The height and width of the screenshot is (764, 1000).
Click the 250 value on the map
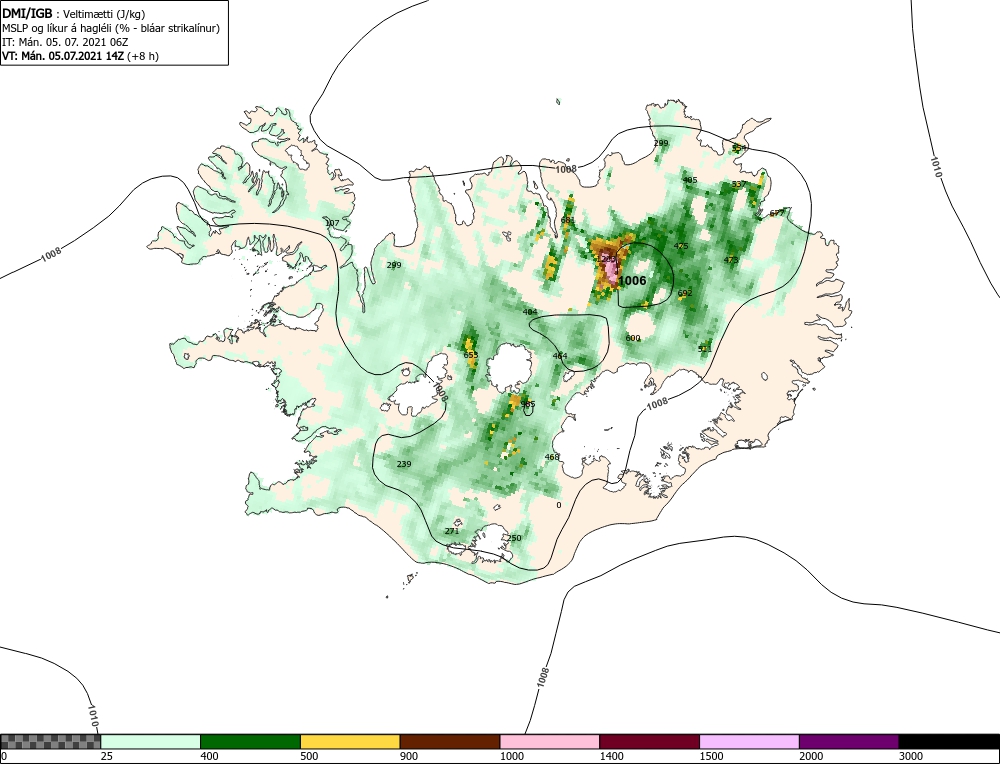(514, 538)
